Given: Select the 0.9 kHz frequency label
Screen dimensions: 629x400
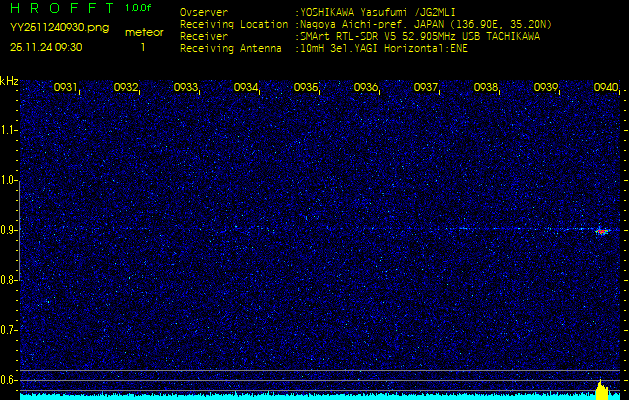Looking at the screenshot, I should 9,230.
